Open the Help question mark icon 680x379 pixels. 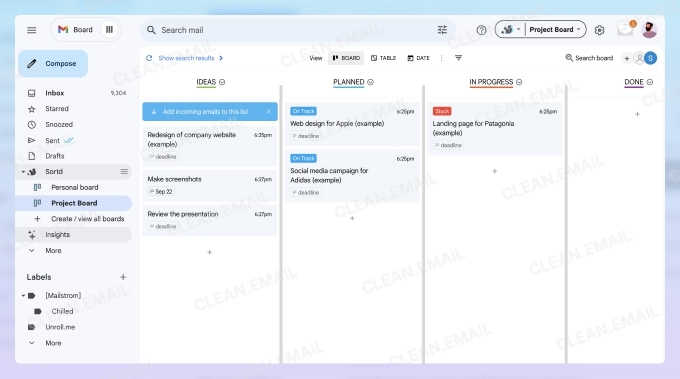pos(481,30)
